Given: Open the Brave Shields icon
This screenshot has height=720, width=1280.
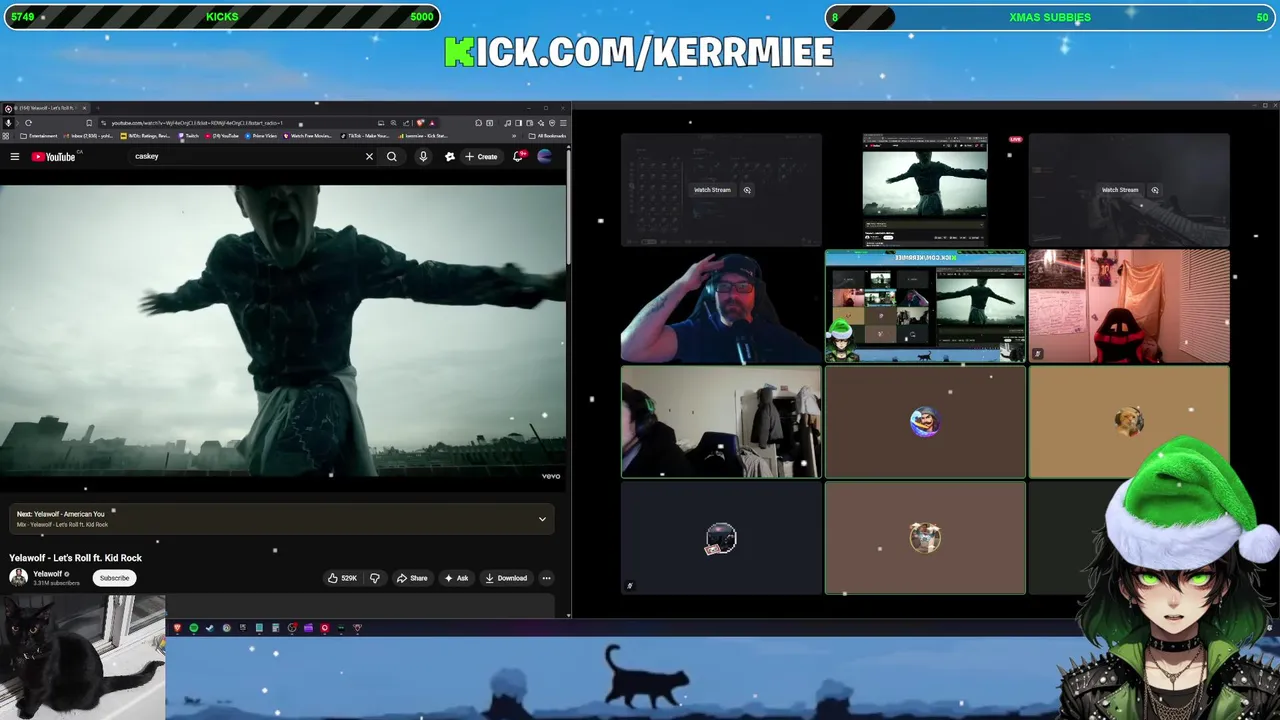Looking at the screenshot, I should click(420, 123).
